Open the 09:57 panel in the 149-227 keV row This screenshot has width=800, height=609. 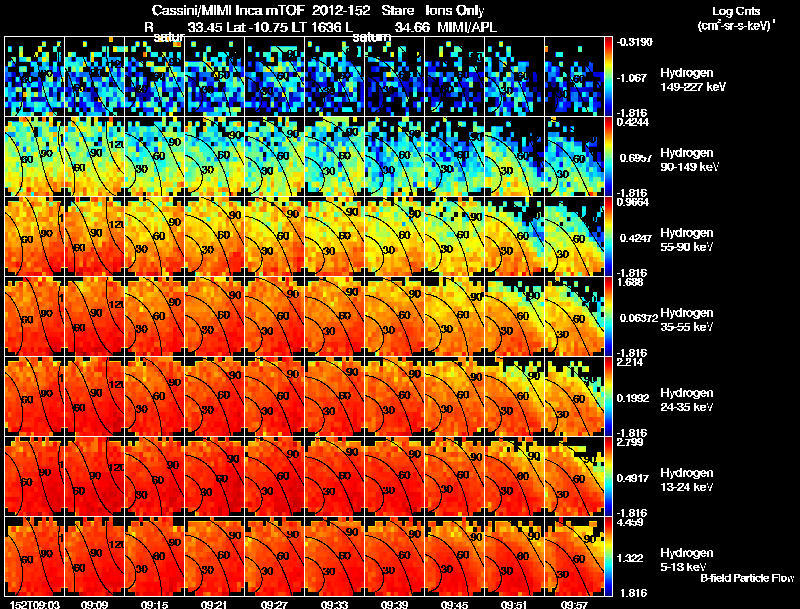click(574, 77)
